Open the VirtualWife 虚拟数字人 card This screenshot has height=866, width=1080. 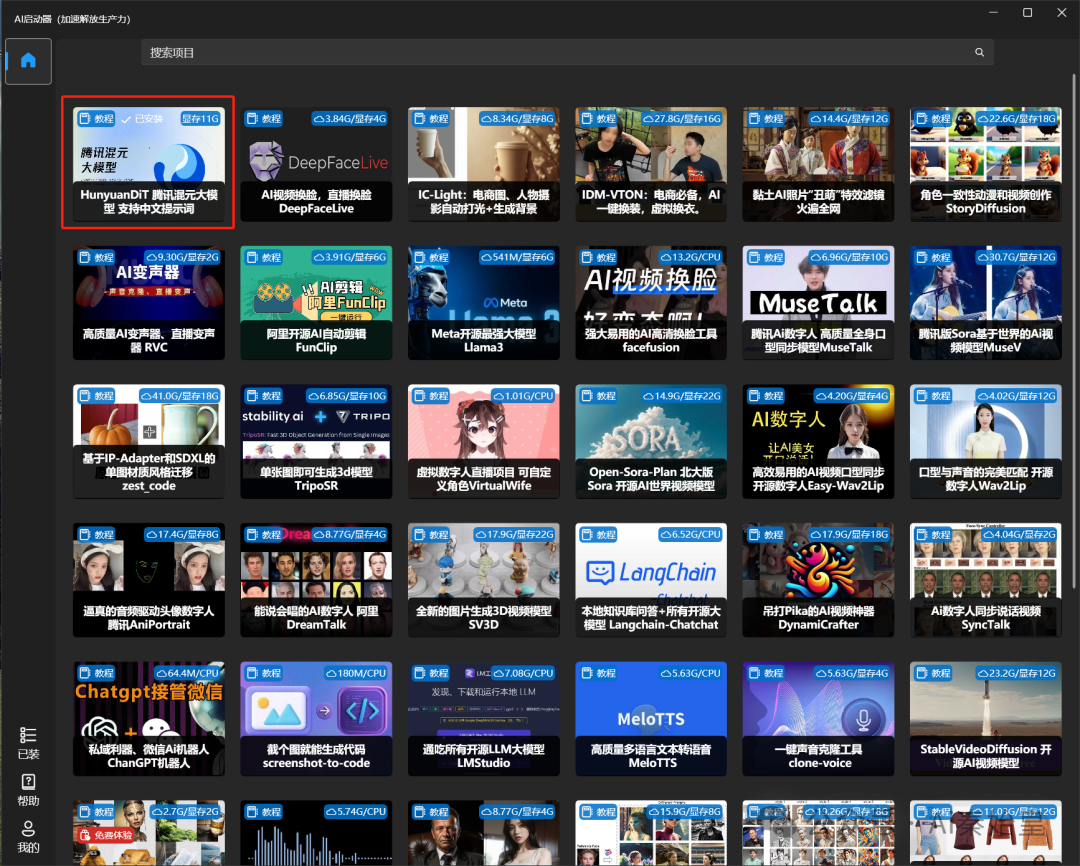484,442
